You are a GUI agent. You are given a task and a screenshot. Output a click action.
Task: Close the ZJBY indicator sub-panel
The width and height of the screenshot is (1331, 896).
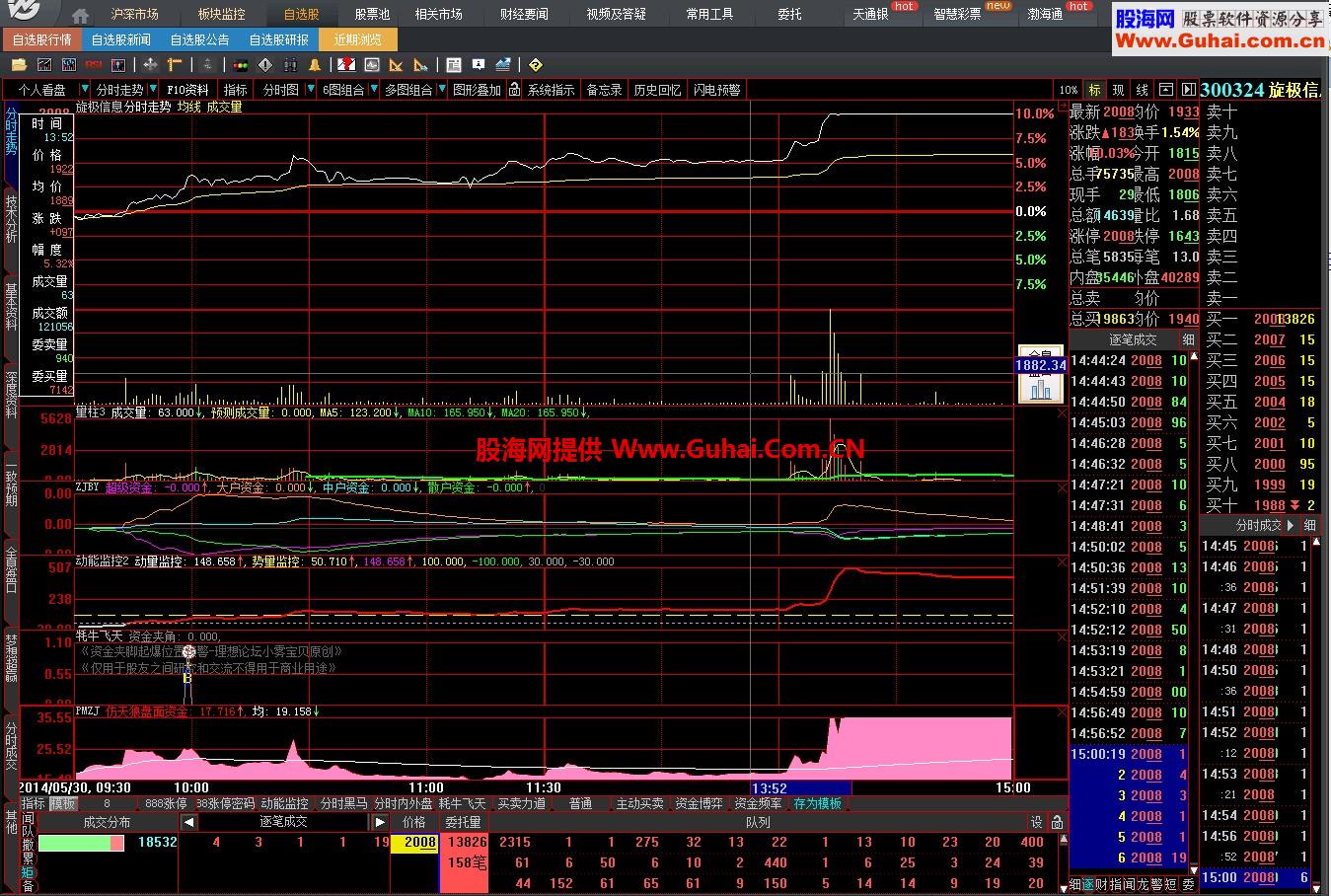pyautogui.click(x=1062, y=487)
